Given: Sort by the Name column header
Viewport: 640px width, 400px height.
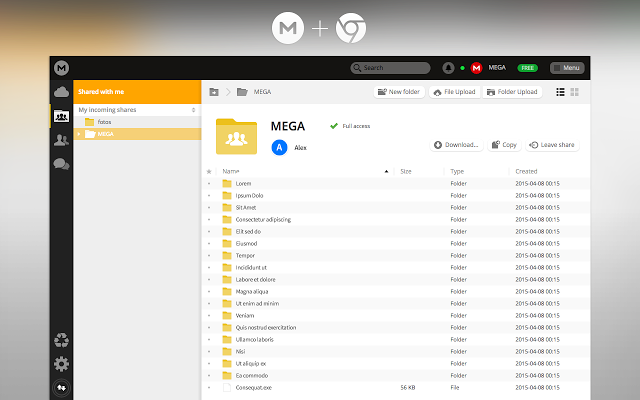Looking at the screenshot, I should coord(231,171).
